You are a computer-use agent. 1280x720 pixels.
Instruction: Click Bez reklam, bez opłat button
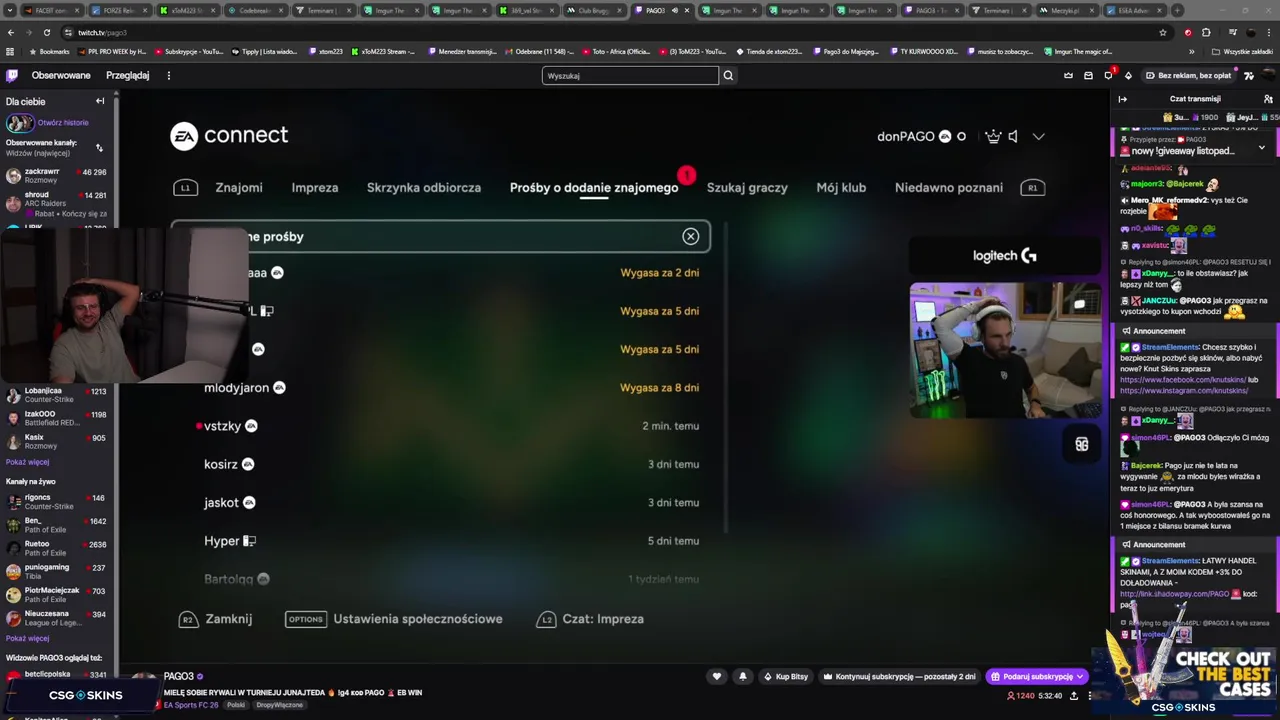coord(1188,75)
